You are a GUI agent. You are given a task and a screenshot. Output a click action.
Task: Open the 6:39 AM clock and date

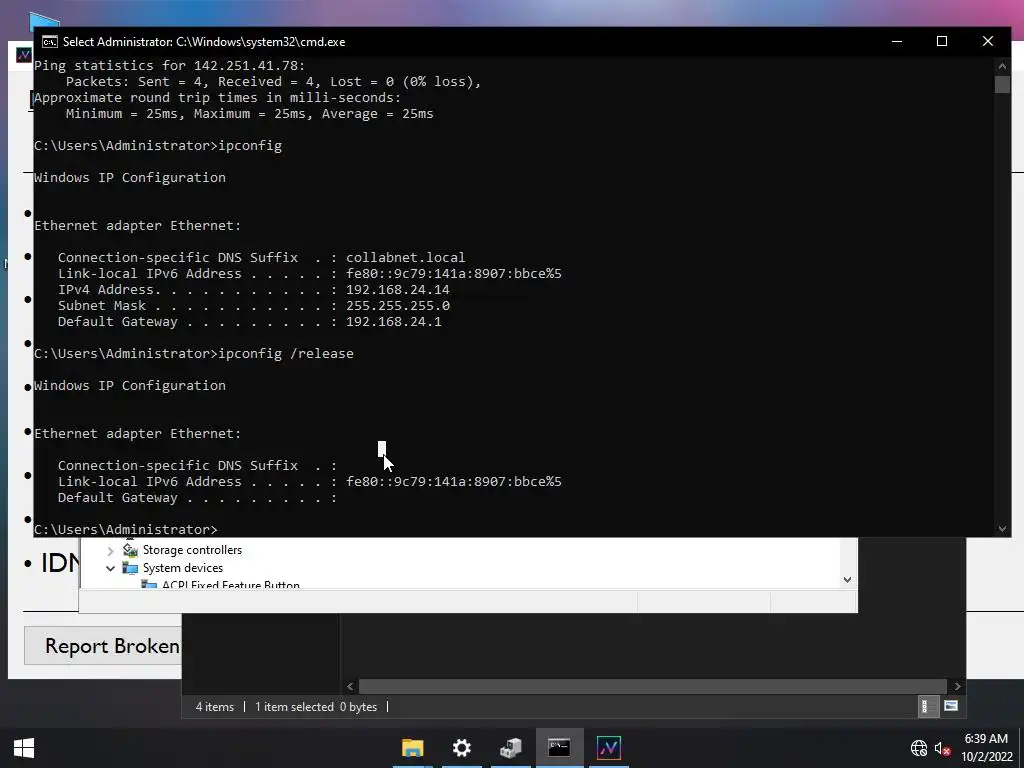click(x=986, y=748)
